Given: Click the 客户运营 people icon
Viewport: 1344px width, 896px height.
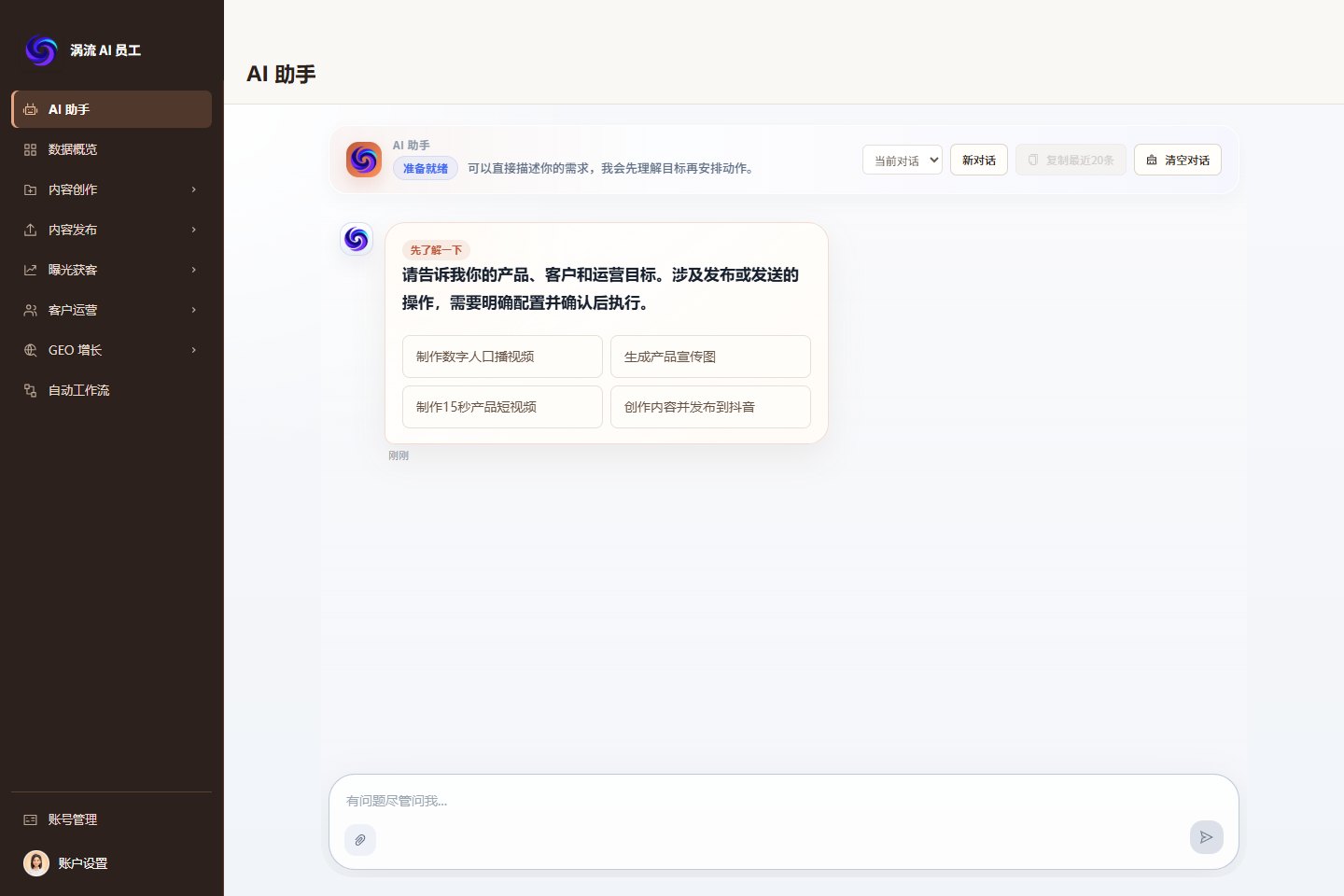Looking at the screenshot, I should point(30,310).
